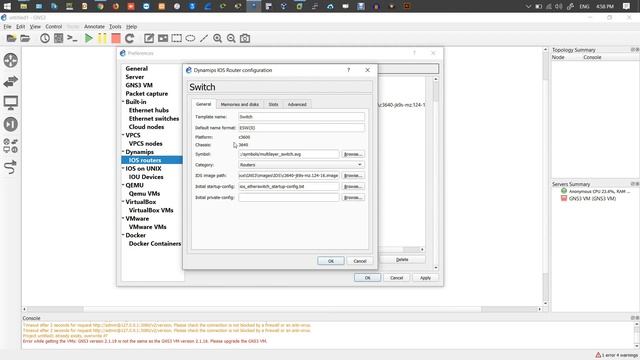Click the Zoom out magnifier icon
Viewport: 640px width, 360px height.
231,38
